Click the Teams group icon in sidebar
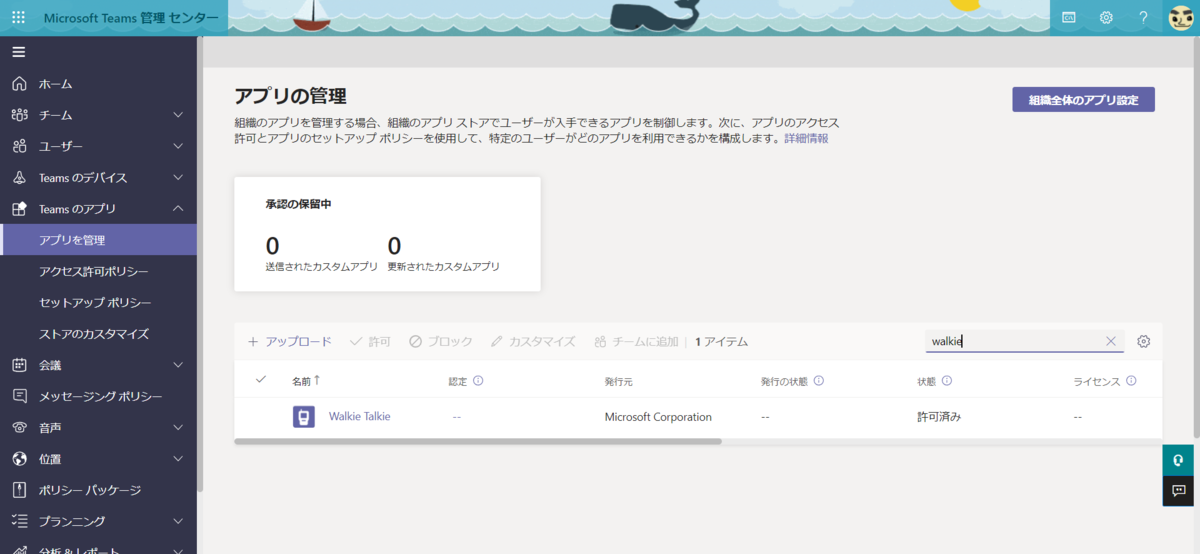The height and width of the screenshot is (554, 1200). [19, 115]
